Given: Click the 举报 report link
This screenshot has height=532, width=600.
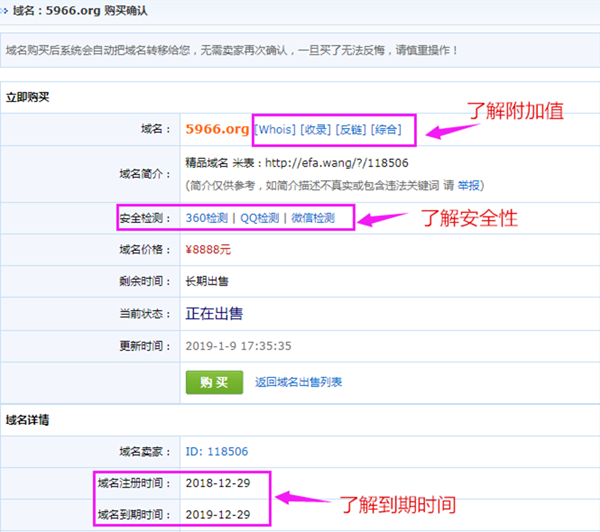Looking at the screenshot, I should click(468, 185).
